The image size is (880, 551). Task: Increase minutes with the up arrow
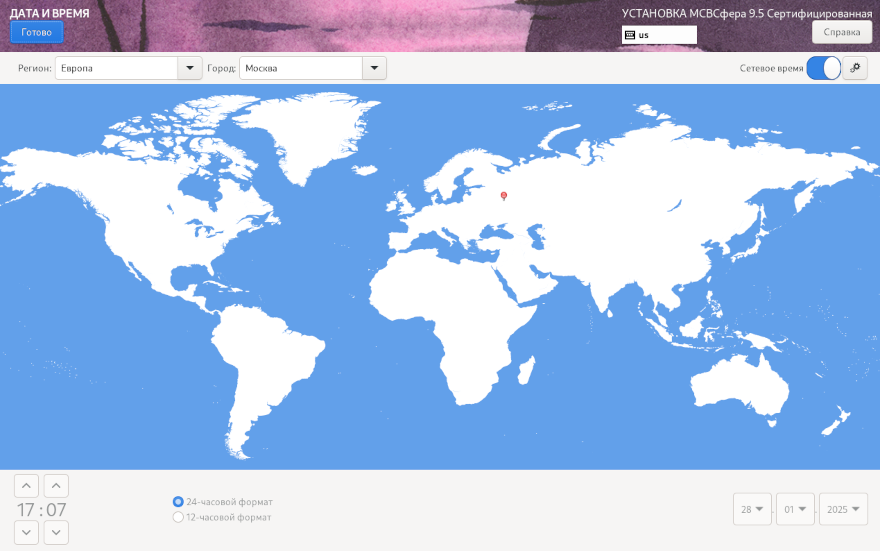[x=57, y=486]
